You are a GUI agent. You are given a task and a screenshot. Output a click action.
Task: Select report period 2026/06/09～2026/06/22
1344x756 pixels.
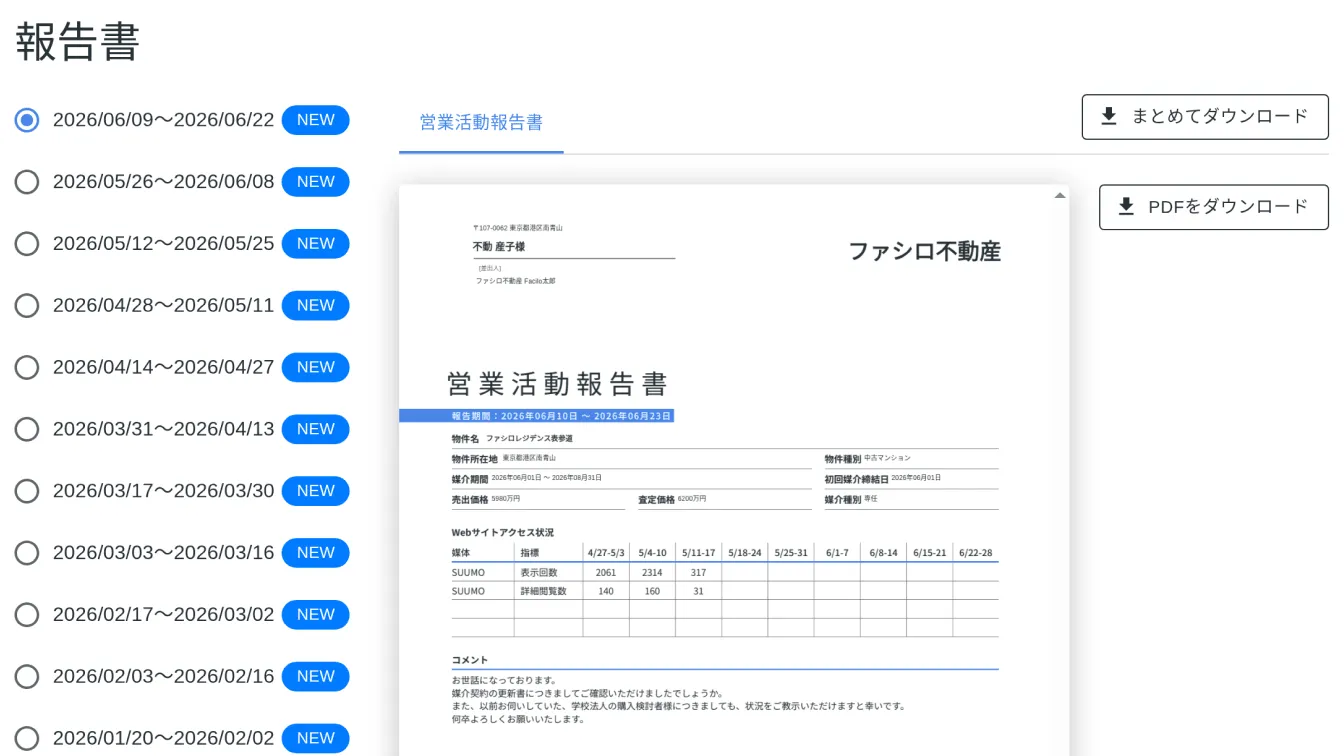pyautogui.click(x=27, y=120)
